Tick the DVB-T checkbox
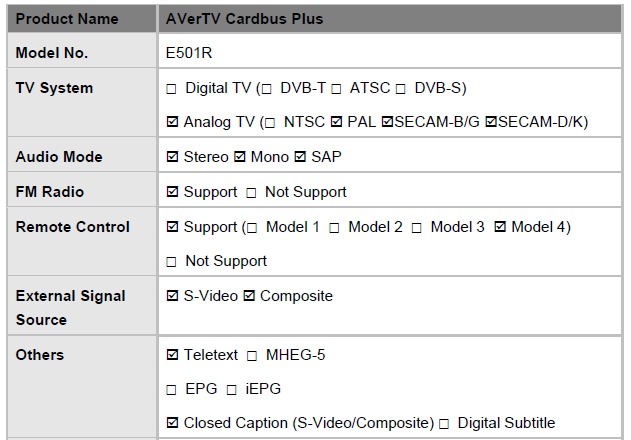 tap(267, 89)
